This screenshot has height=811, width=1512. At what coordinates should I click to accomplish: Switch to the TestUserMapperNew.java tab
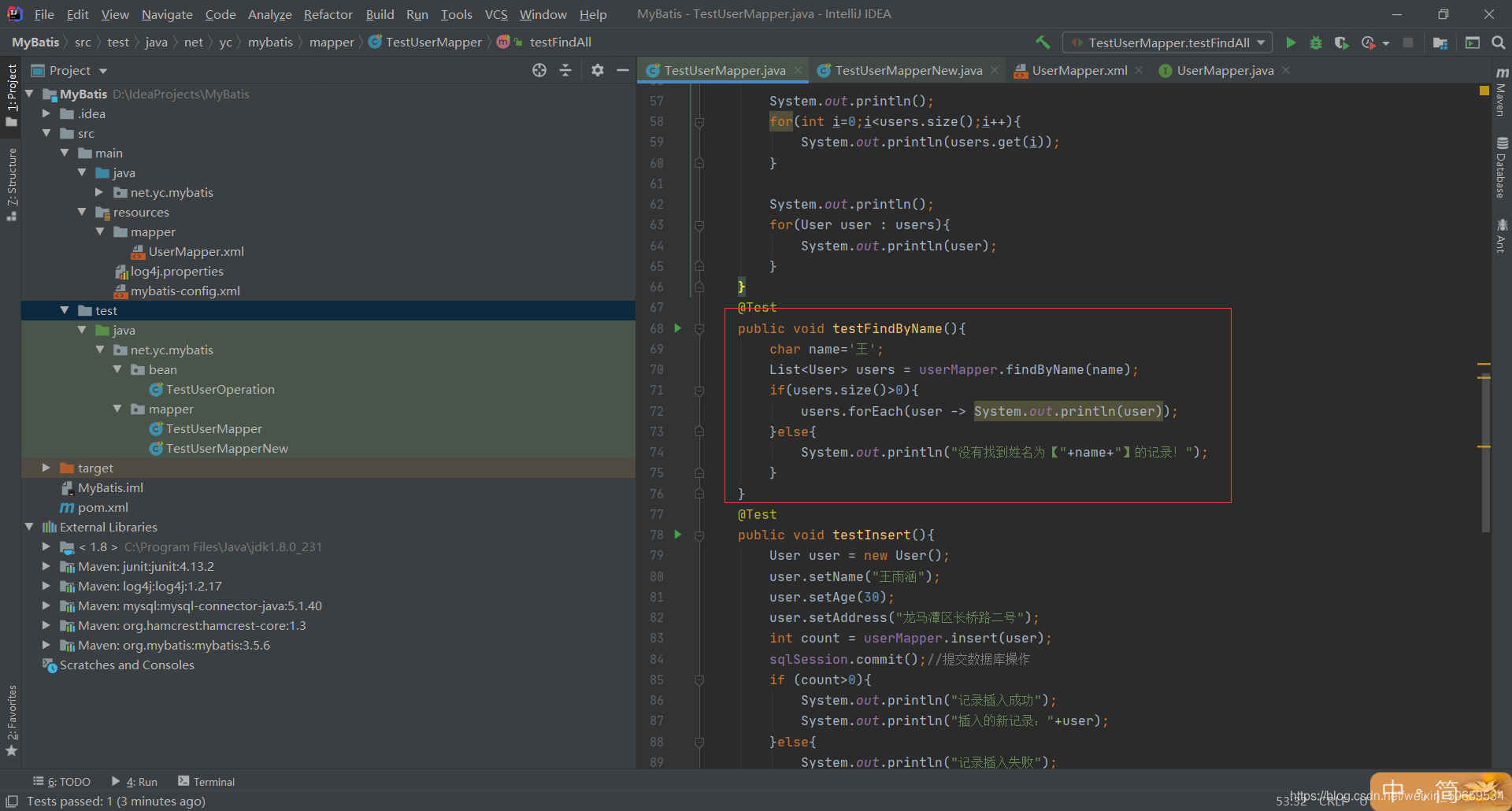[908, 70]
